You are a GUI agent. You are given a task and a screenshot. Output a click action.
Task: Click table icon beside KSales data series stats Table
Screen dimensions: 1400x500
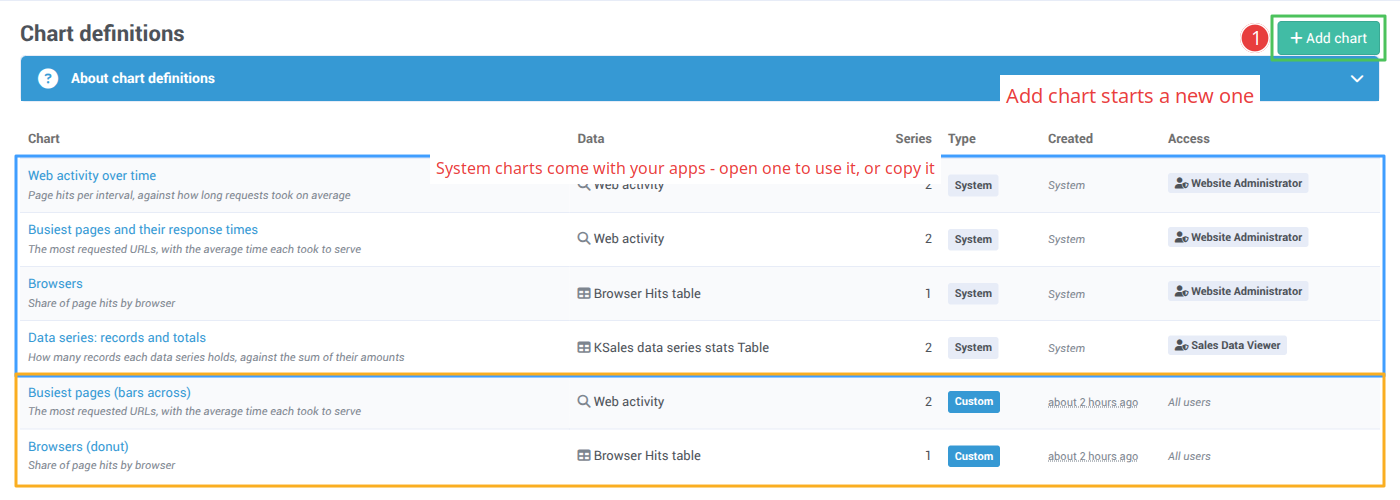pyautogui.click(x=584, y=347)
